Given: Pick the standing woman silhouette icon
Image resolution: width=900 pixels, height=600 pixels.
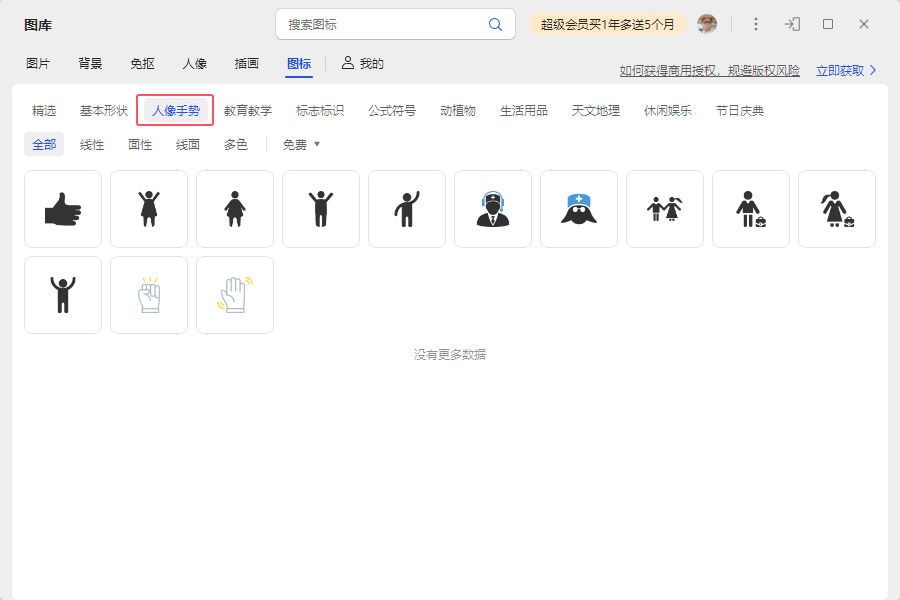Looking at the screenshot, I should 235,209.
